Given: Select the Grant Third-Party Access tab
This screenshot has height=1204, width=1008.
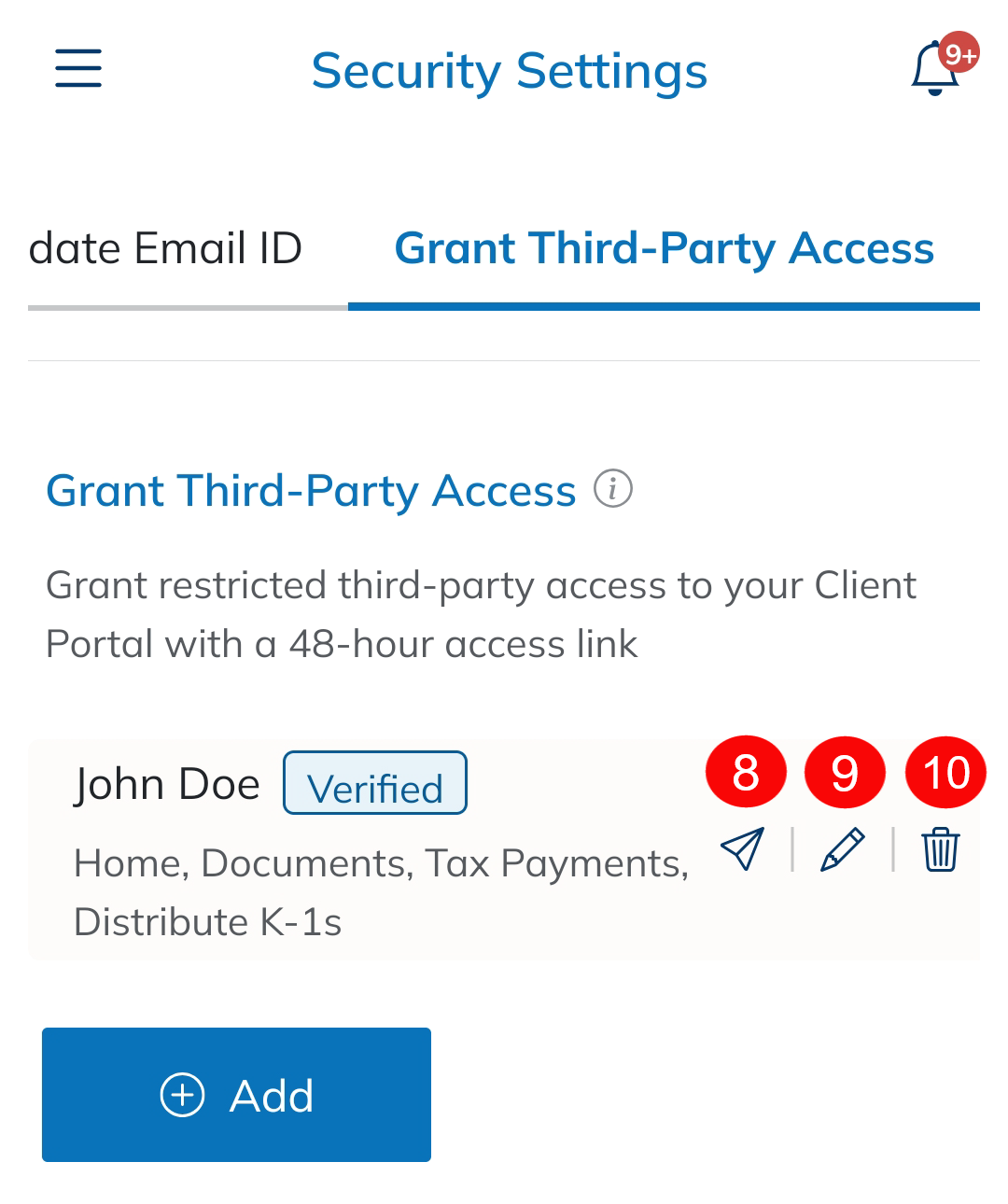Looking at the screenshot, I should (664, 249).
